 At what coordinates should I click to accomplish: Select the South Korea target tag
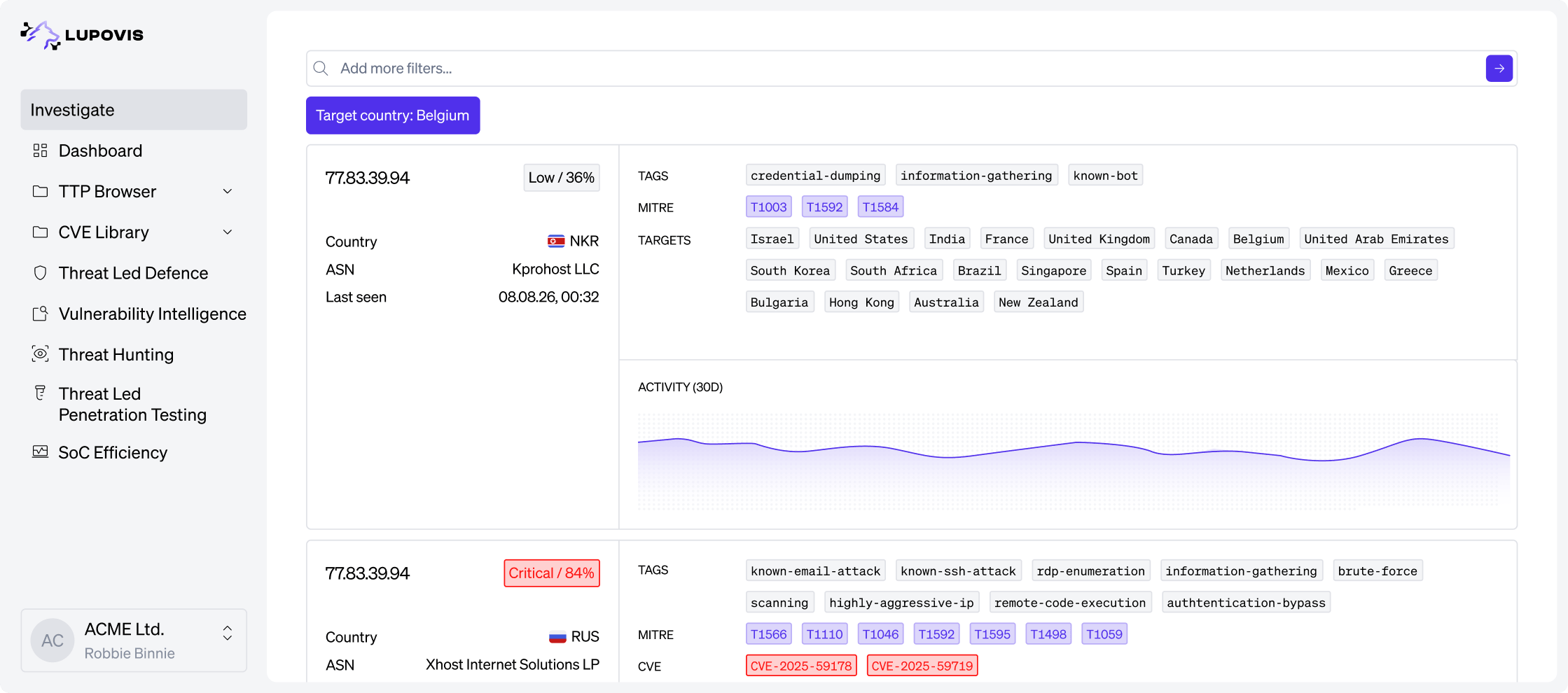tap(791, 270)
